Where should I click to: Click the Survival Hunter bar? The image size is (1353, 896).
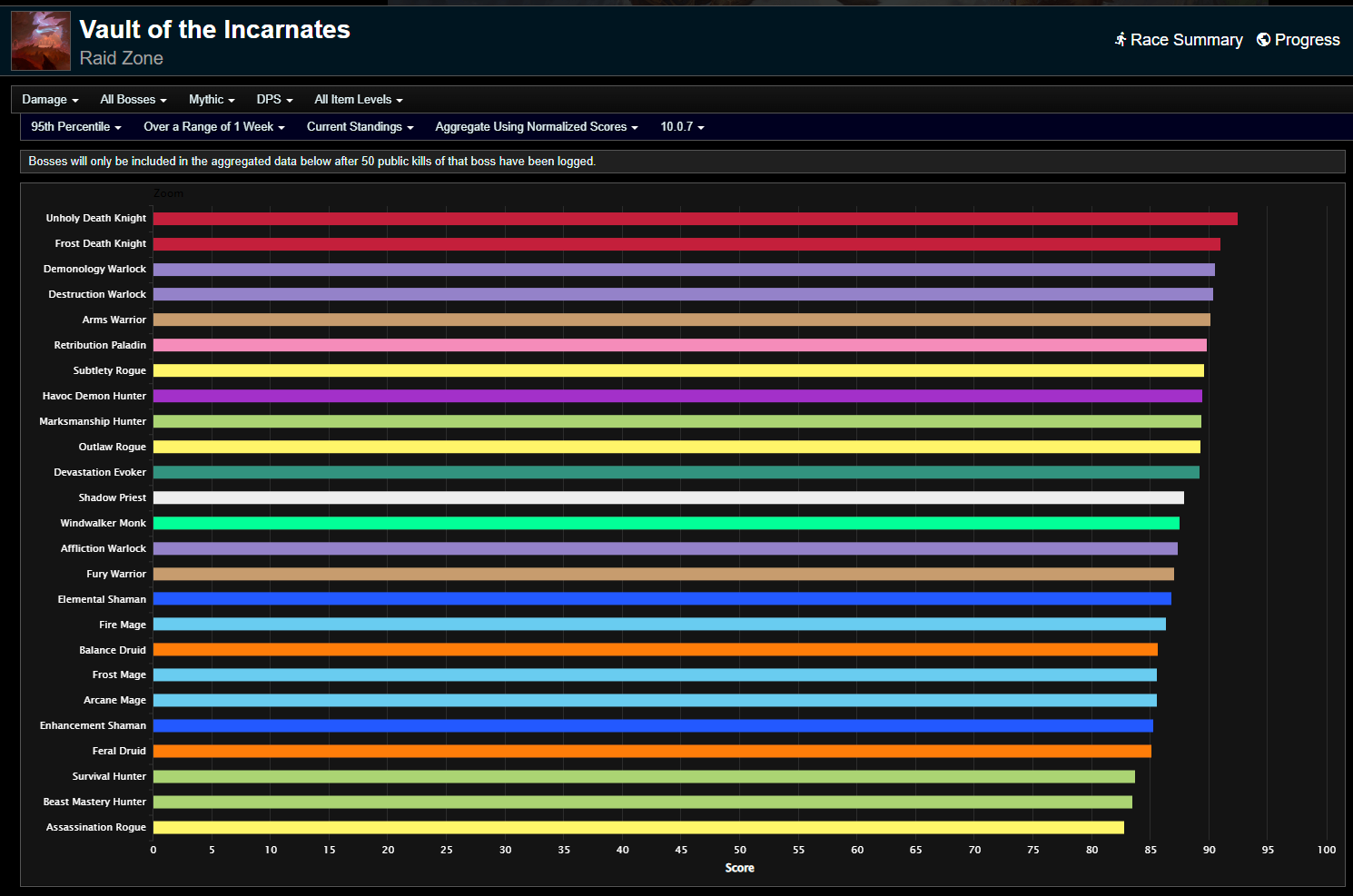click(644, 776)
